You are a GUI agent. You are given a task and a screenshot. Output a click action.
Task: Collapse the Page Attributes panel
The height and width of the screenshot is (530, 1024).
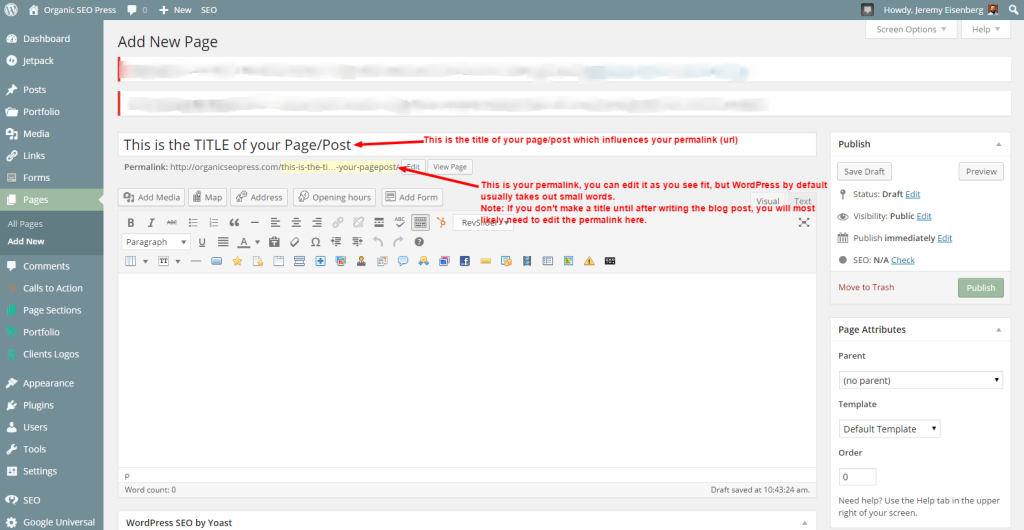999,330
